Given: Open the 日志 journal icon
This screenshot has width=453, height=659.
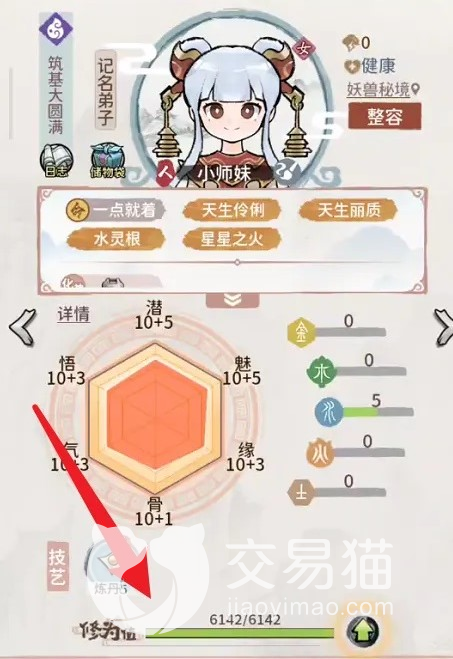Looking at the screenshot, I should (57, 161).
